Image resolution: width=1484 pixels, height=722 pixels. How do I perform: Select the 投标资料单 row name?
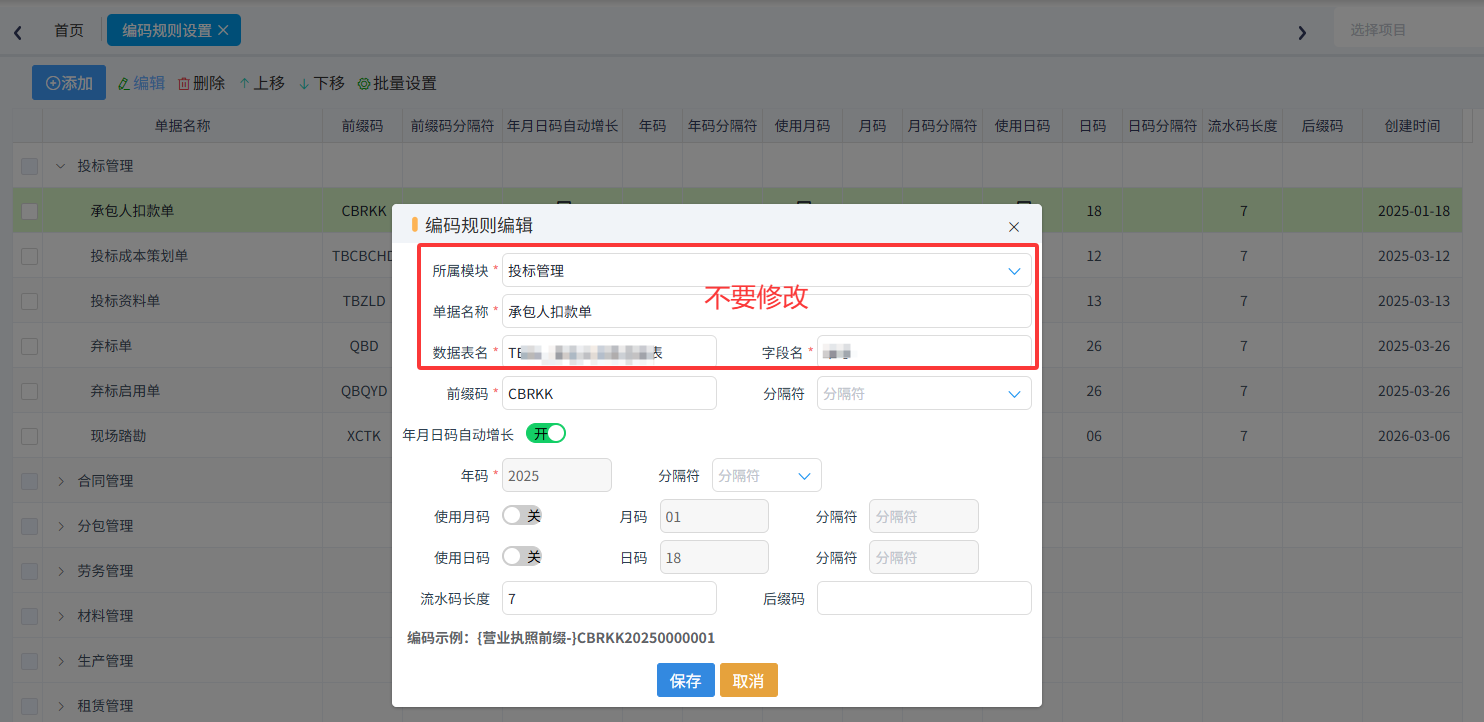point(125,301)
